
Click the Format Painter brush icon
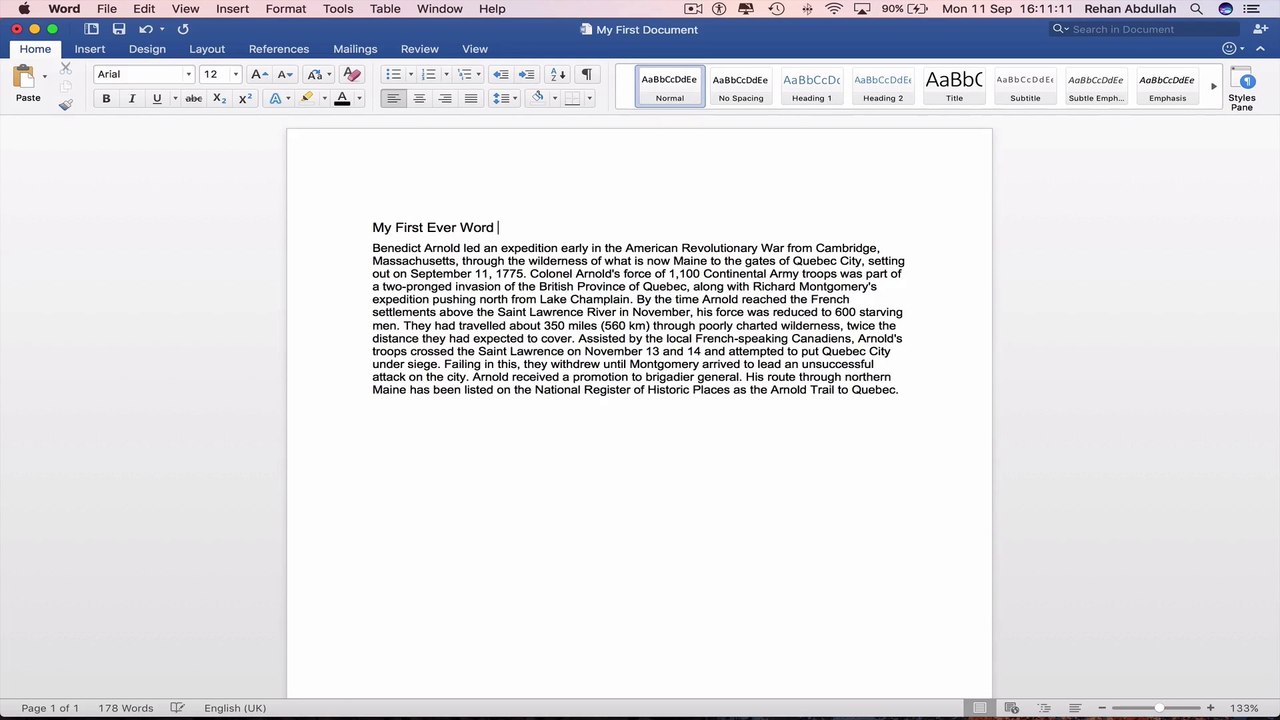[66, 104]
